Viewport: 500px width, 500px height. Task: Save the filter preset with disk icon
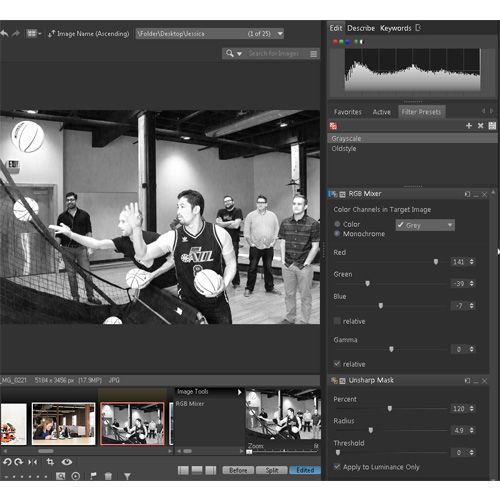click(x=492, y=126)
